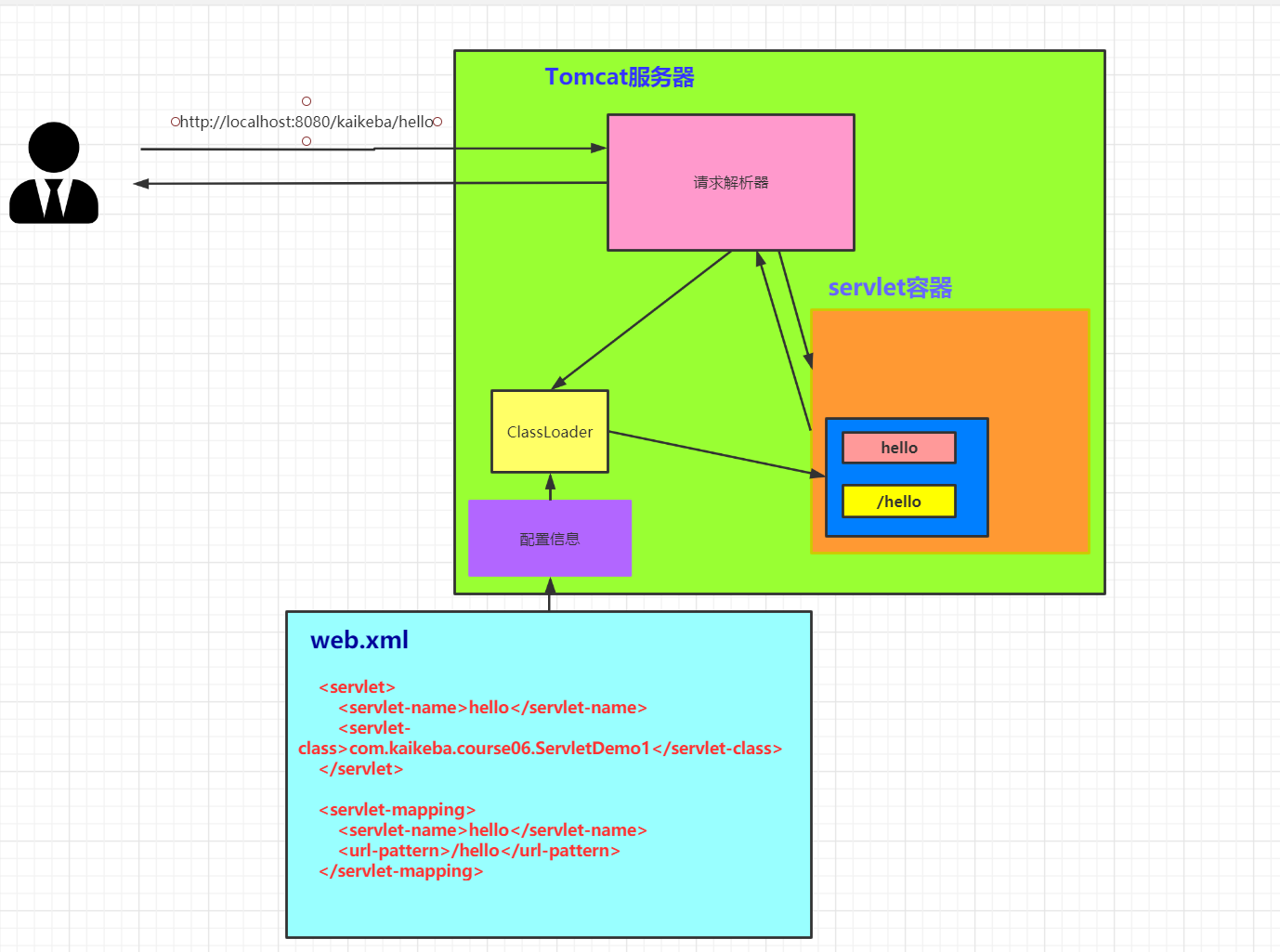Select the arrow from ClassLoader to blue box
Image resolution: width=1280 pixels, height=952 pixels.
pos(716,453)
